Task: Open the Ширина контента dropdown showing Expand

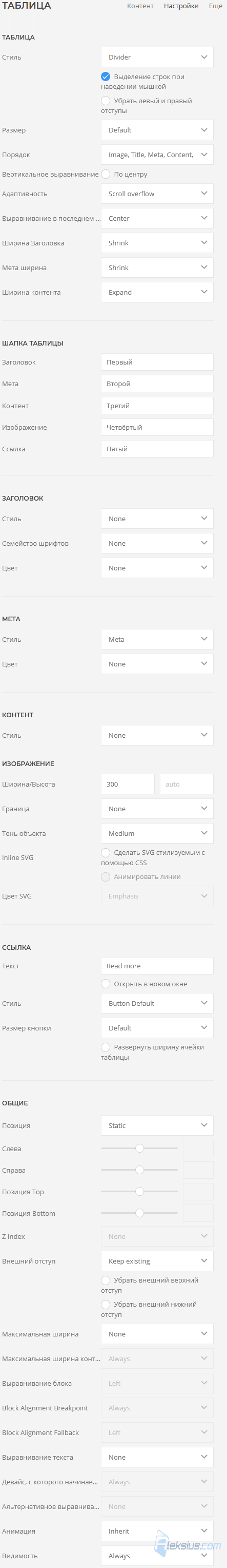Action: point(157,292)
